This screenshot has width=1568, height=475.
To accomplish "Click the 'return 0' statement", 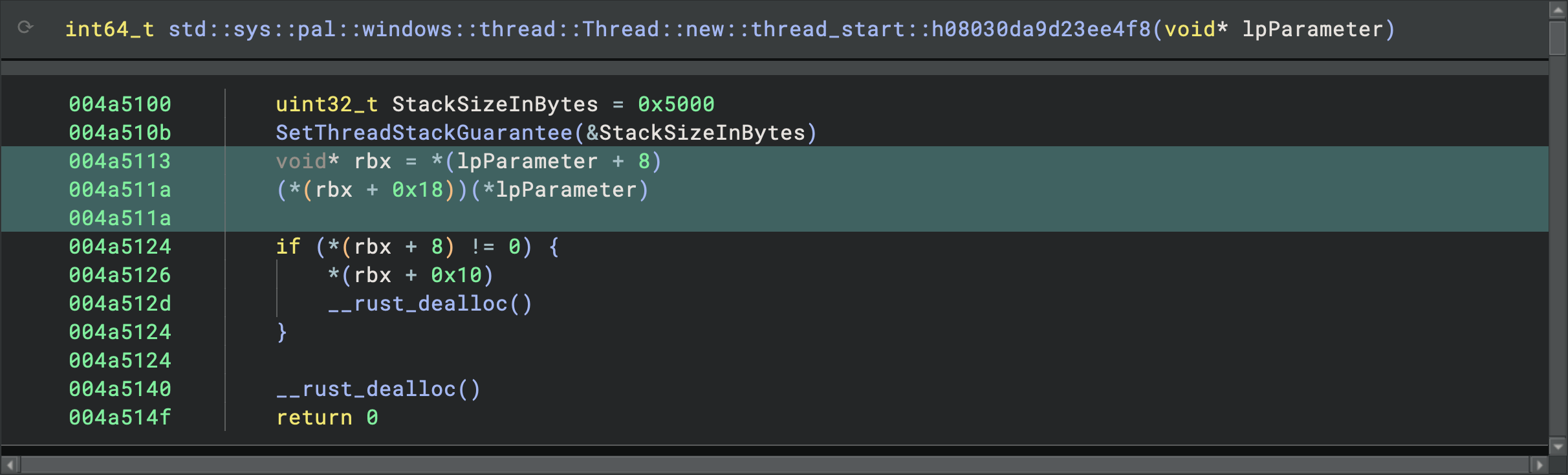I will (x=327, y=417).
